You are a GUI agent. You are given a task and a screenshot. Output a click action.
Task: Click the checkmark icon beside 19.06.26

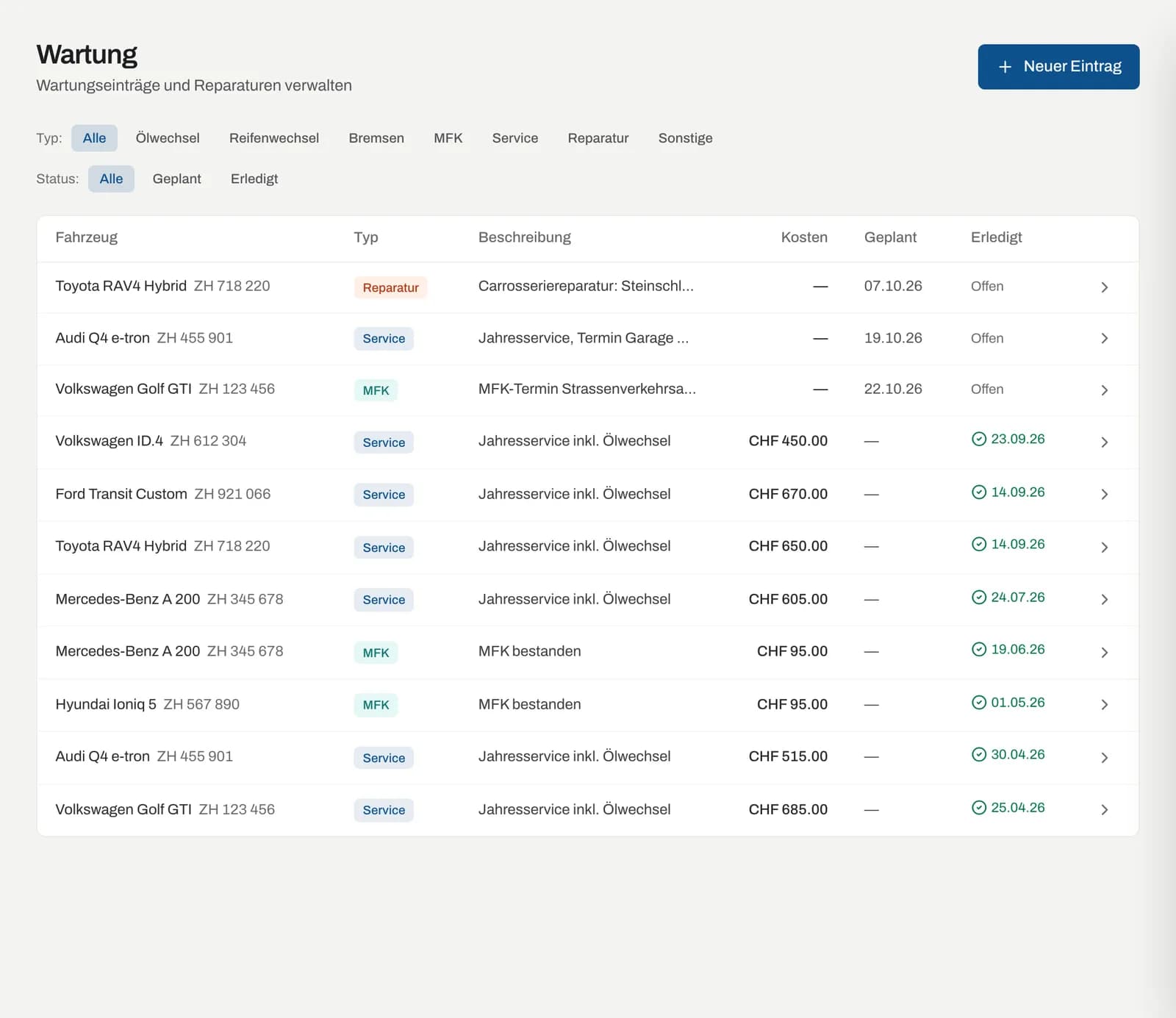click(979, 649)
